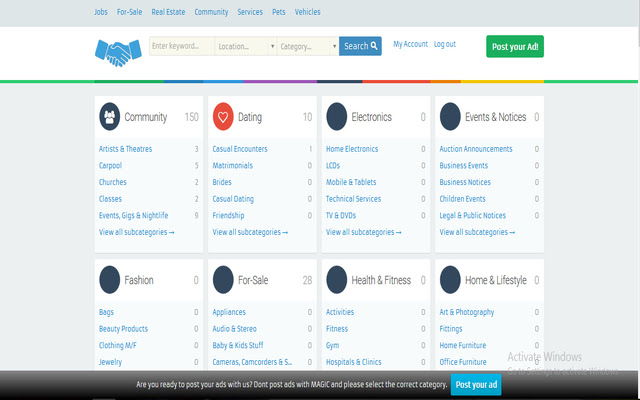Viewport: 640px width, 400px height.
Task: Click the Fashion category circle icon
Action: tap(109, 280)
